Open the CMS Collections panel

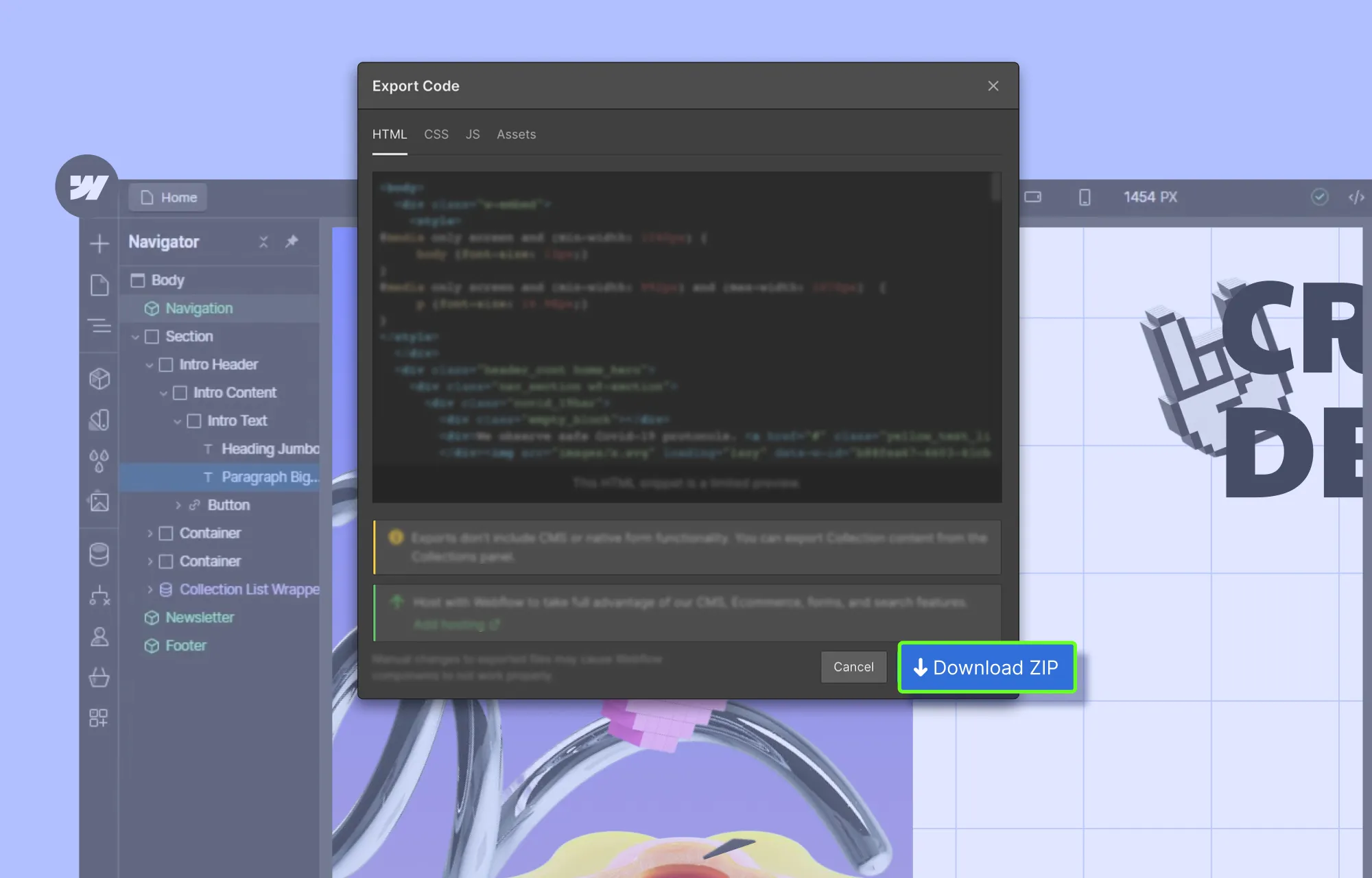(x=99, y=555)
